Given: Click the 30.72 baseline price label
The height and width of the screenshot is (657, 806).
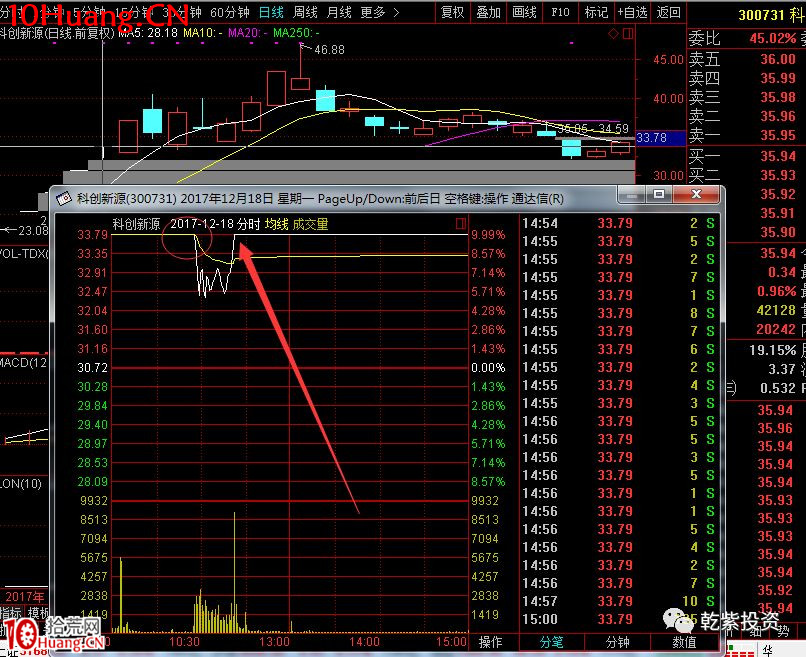Looking at the screenshot, I should (x=93, y=368).
